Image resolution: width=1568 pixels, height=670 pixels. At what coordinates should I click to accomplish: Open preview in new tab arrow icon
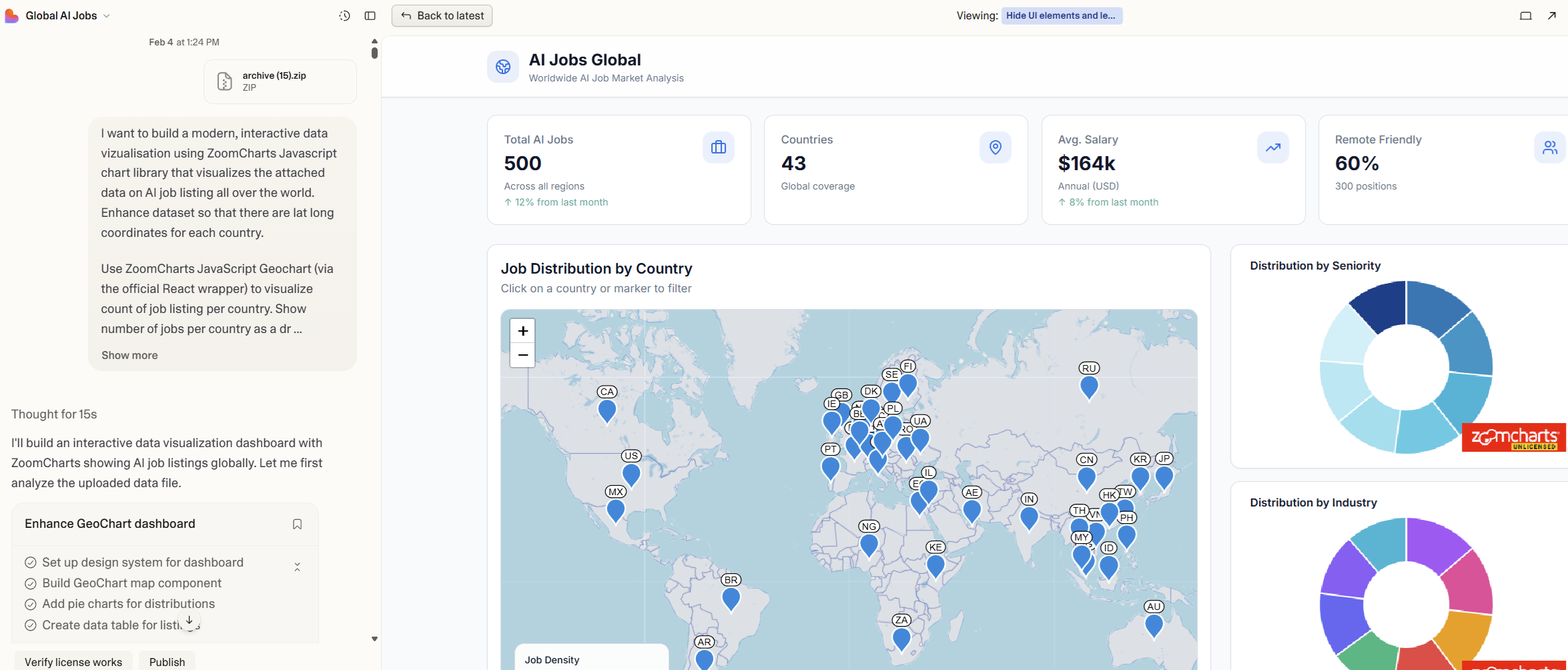click(x=1551, y=16)
